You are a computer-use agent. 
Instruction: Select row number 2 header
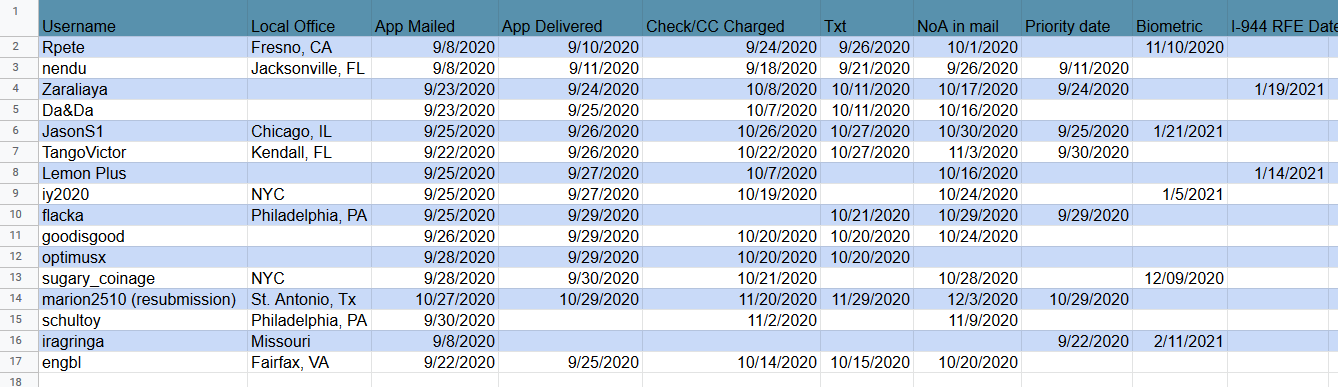[x=19, y=47]
